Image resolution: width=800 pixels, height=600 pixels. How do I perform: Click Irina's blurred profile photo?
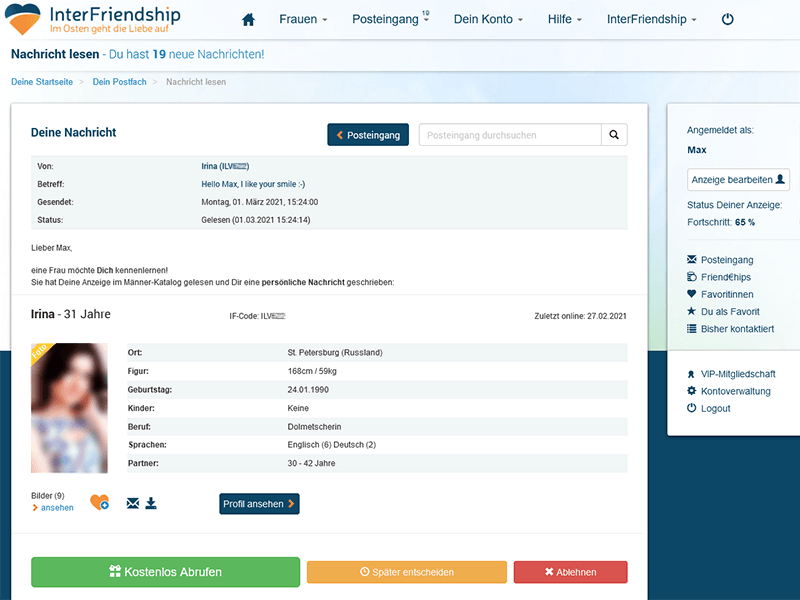pyautogui.click(x=69, y=408)
